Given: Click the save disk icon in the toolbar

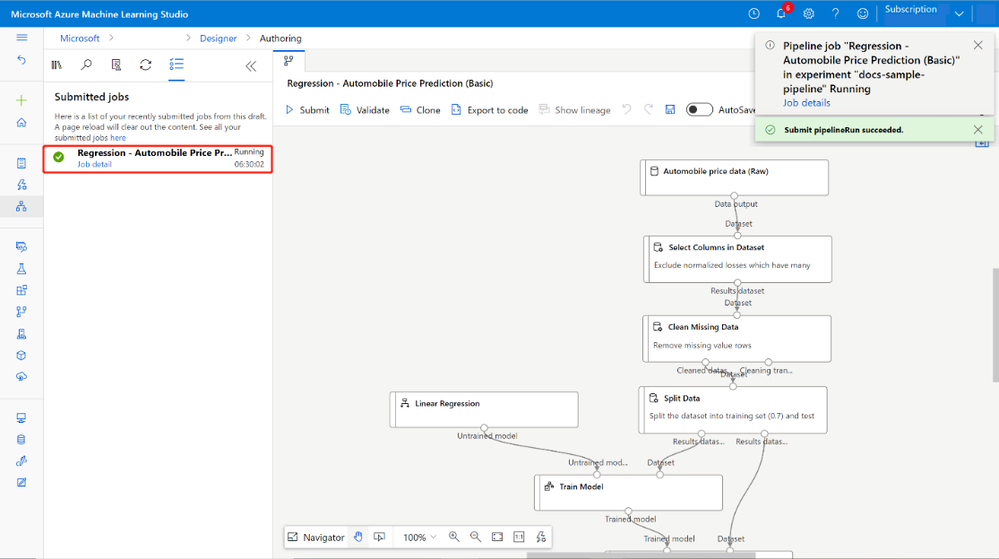Looking at the screenshot, I should point(670,110).
